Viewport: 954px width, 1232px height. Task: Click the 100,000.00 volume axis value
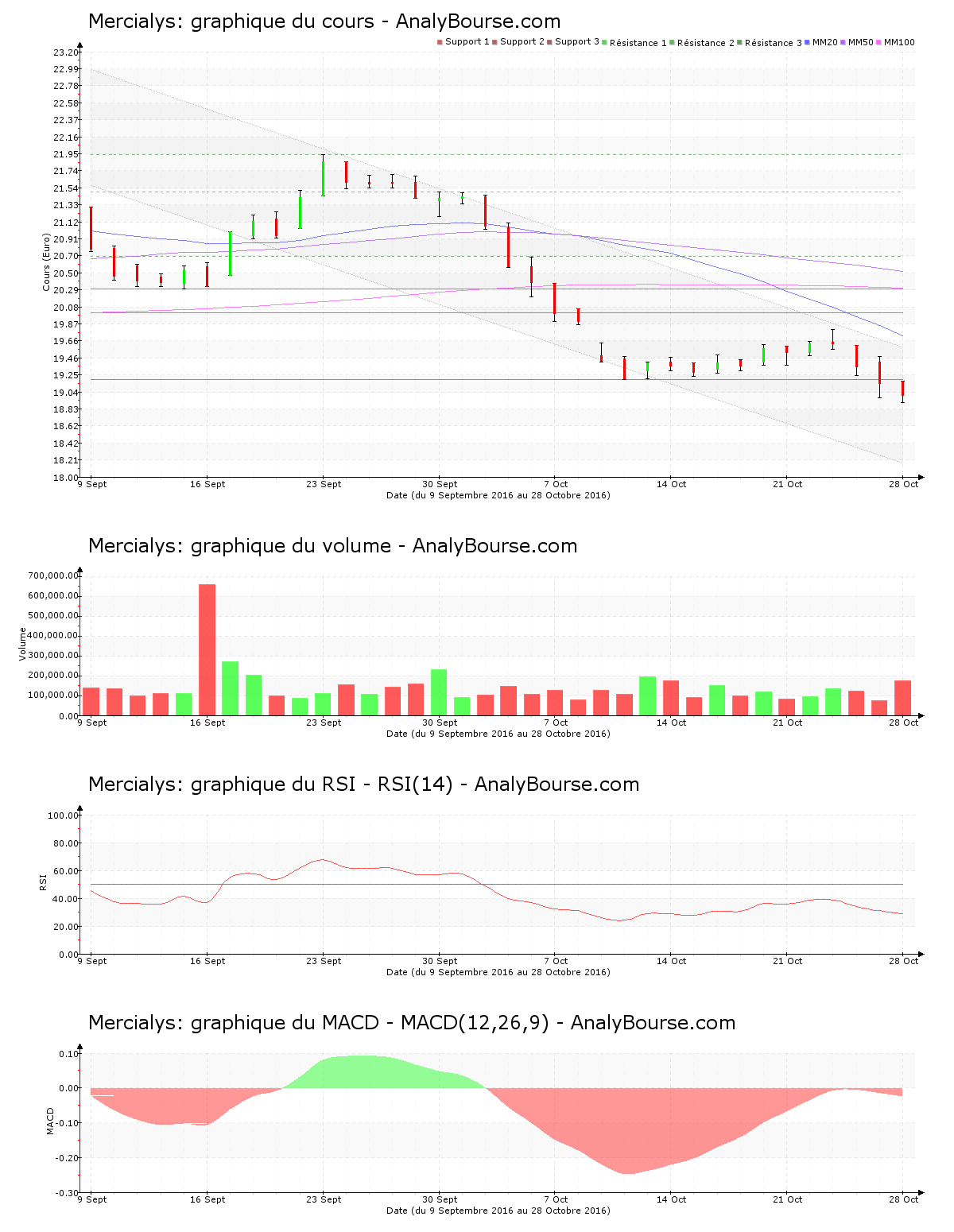tap(53, 695)
